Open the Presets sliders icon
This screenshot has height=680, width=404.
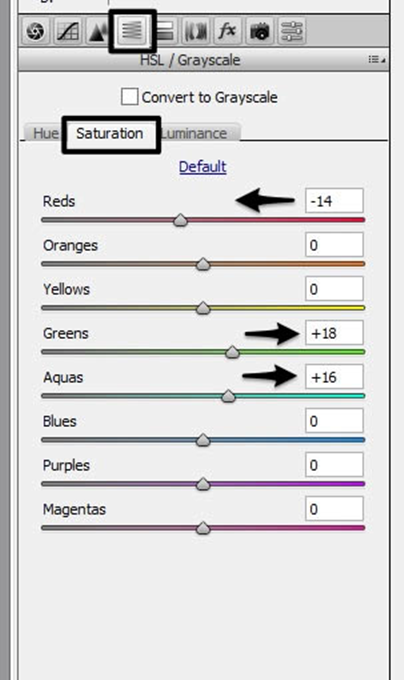point(292,32)
